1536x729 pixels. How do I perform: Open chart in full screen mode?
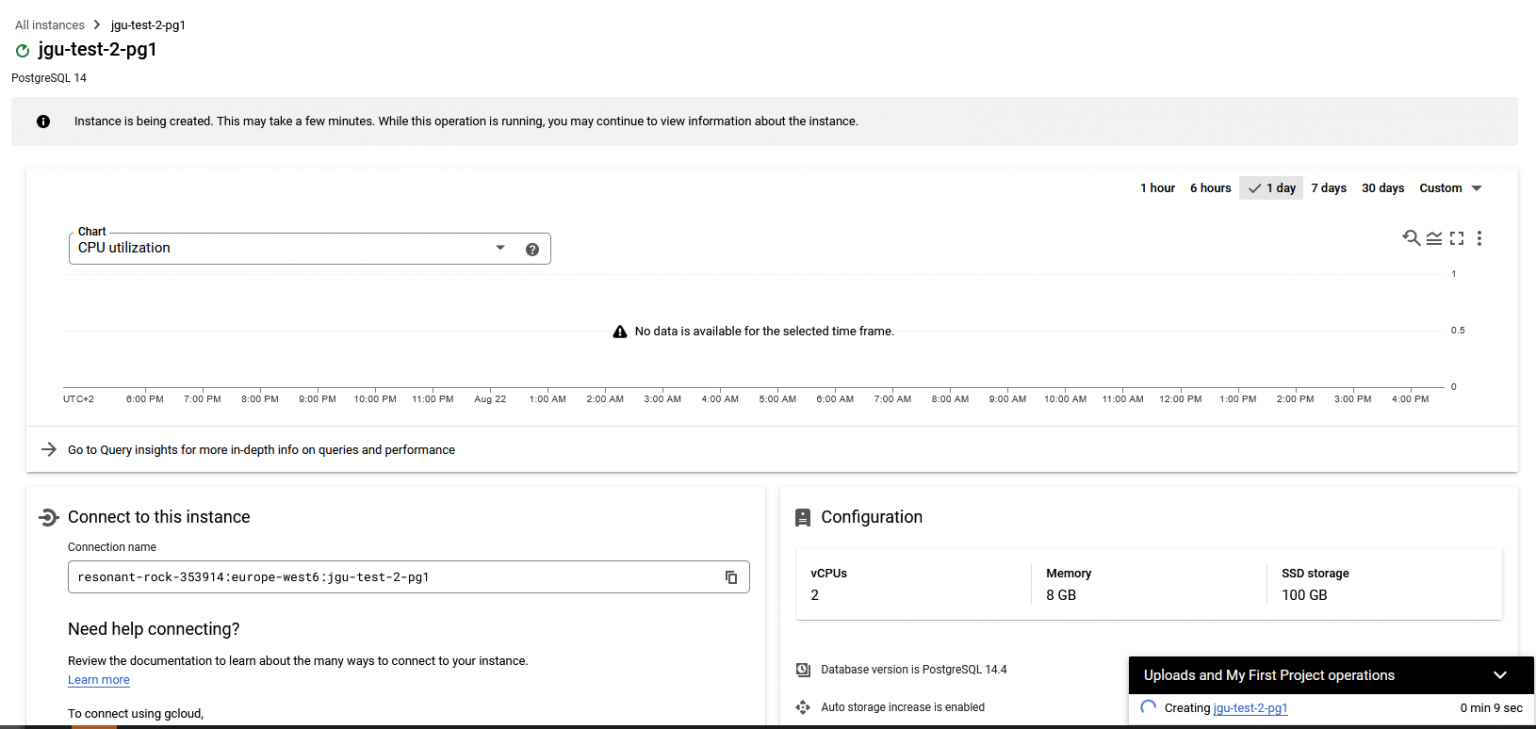pyautogui.click(x=1456, y=238)
